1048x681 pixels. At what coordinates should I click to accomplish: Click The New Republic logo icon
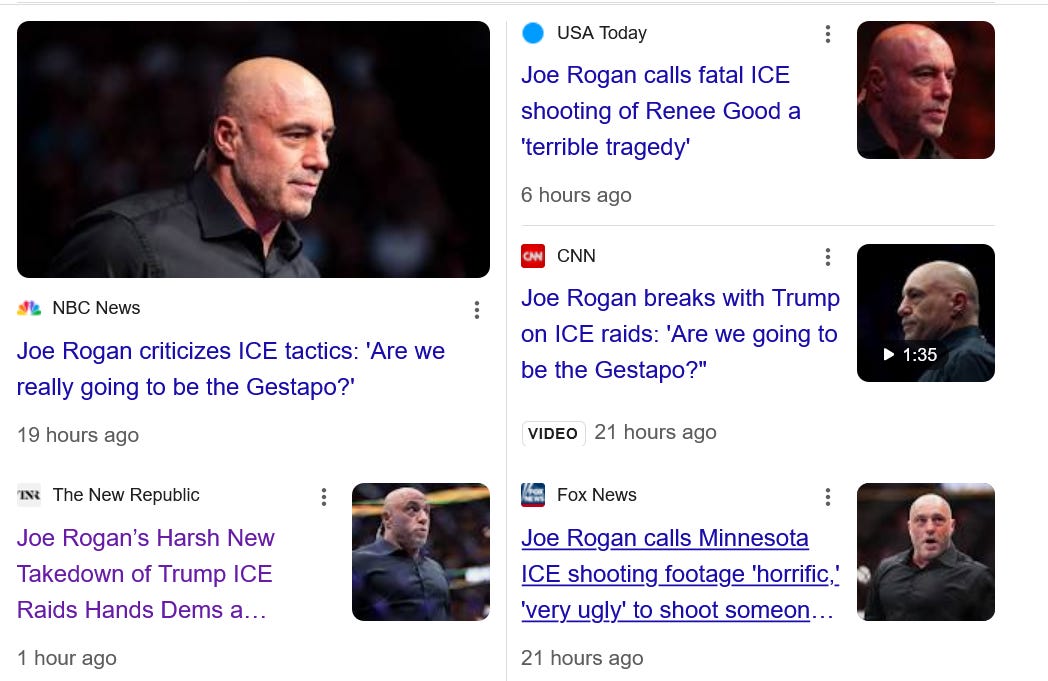[x=29, y=495]
